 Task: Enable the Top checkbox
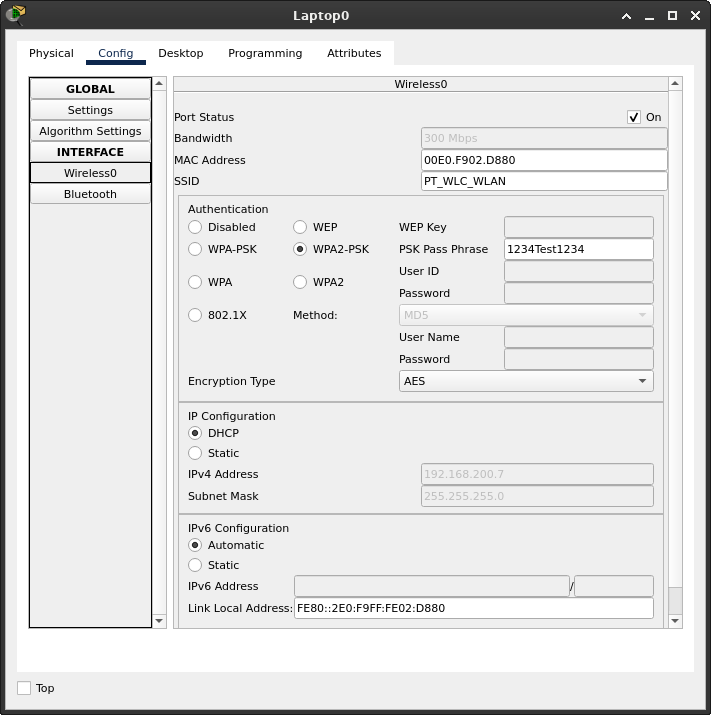pos(24,688)
